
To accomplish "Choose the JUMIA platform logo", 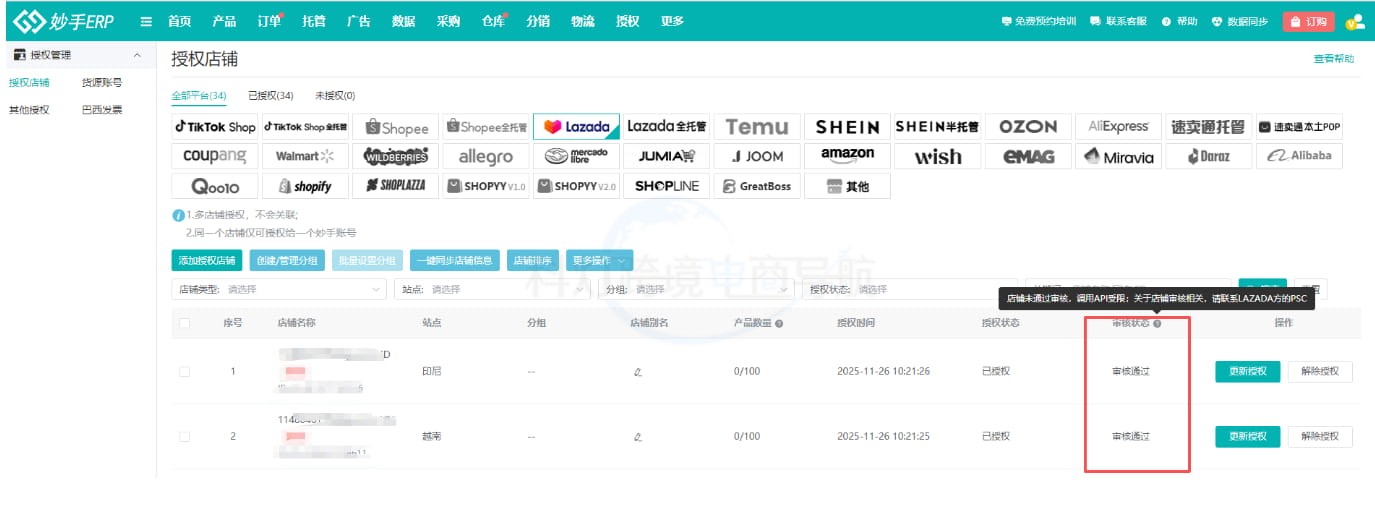I will (x=667, y=156).
